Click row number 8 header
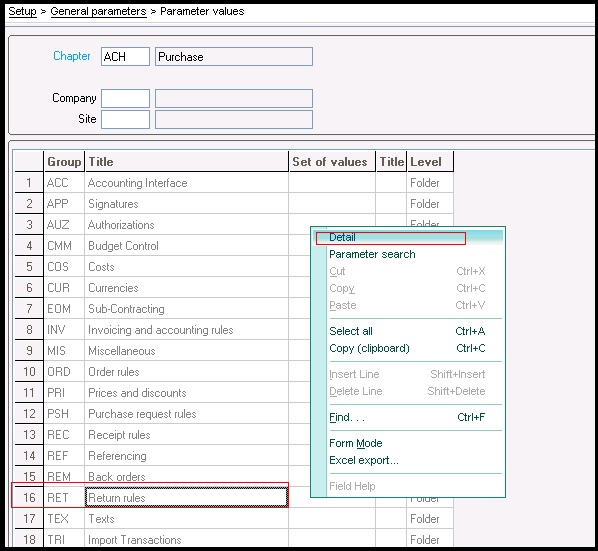Viewport: 598px width, 551px height. (x=29, y=330)
